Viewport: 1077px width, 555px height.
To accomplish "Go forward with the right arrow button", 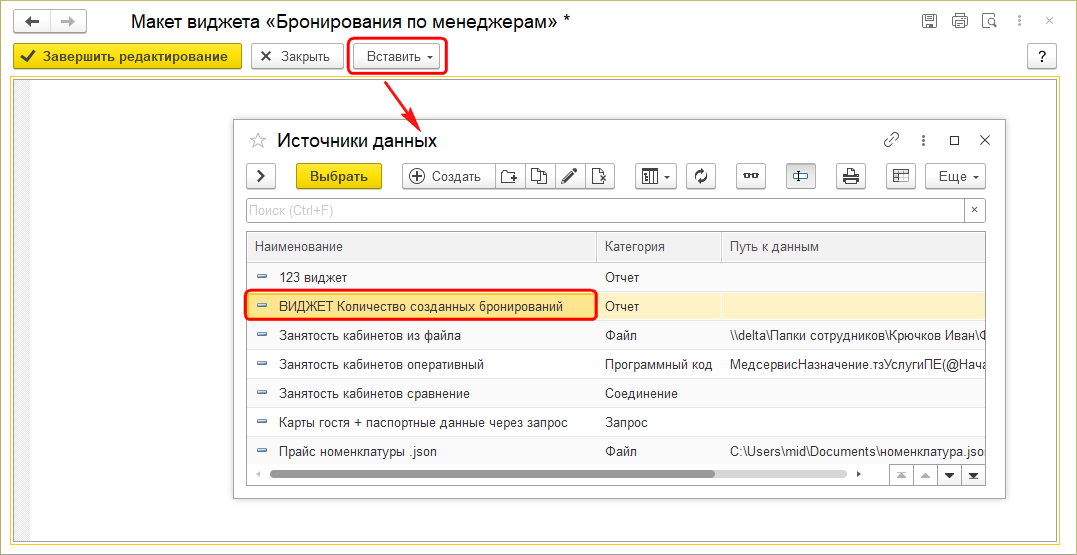I will [x=67, y=21].
